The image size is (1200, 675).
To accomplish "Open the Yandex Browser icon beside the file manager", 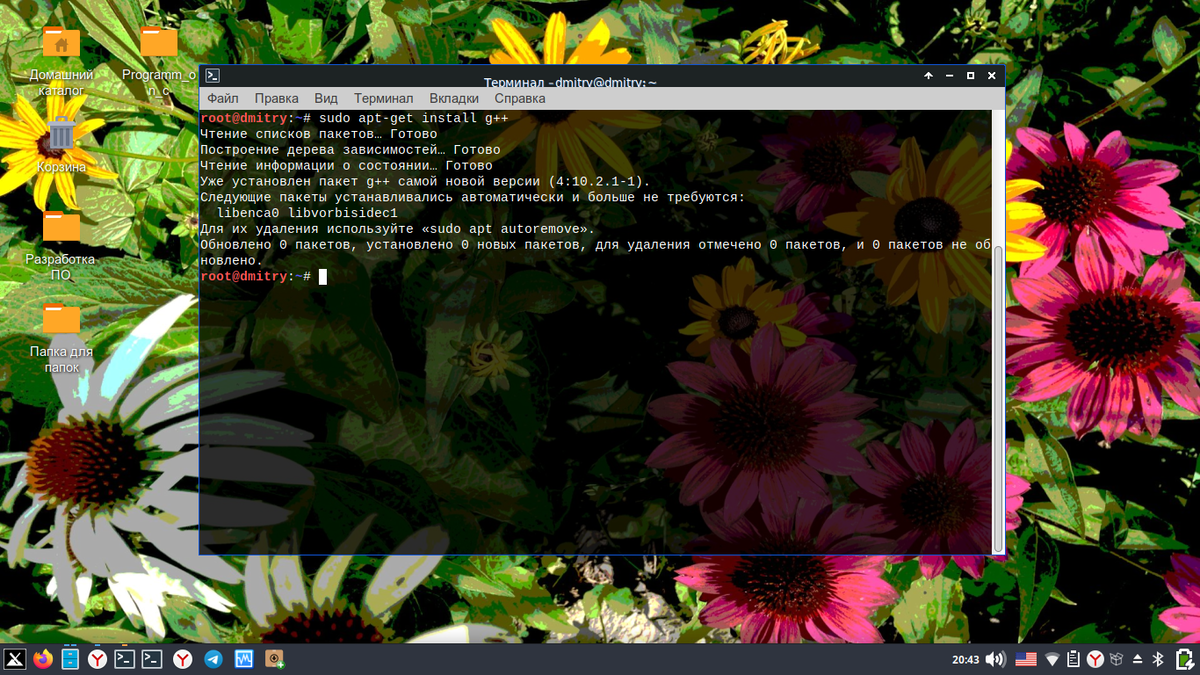I will coord(97,659).
